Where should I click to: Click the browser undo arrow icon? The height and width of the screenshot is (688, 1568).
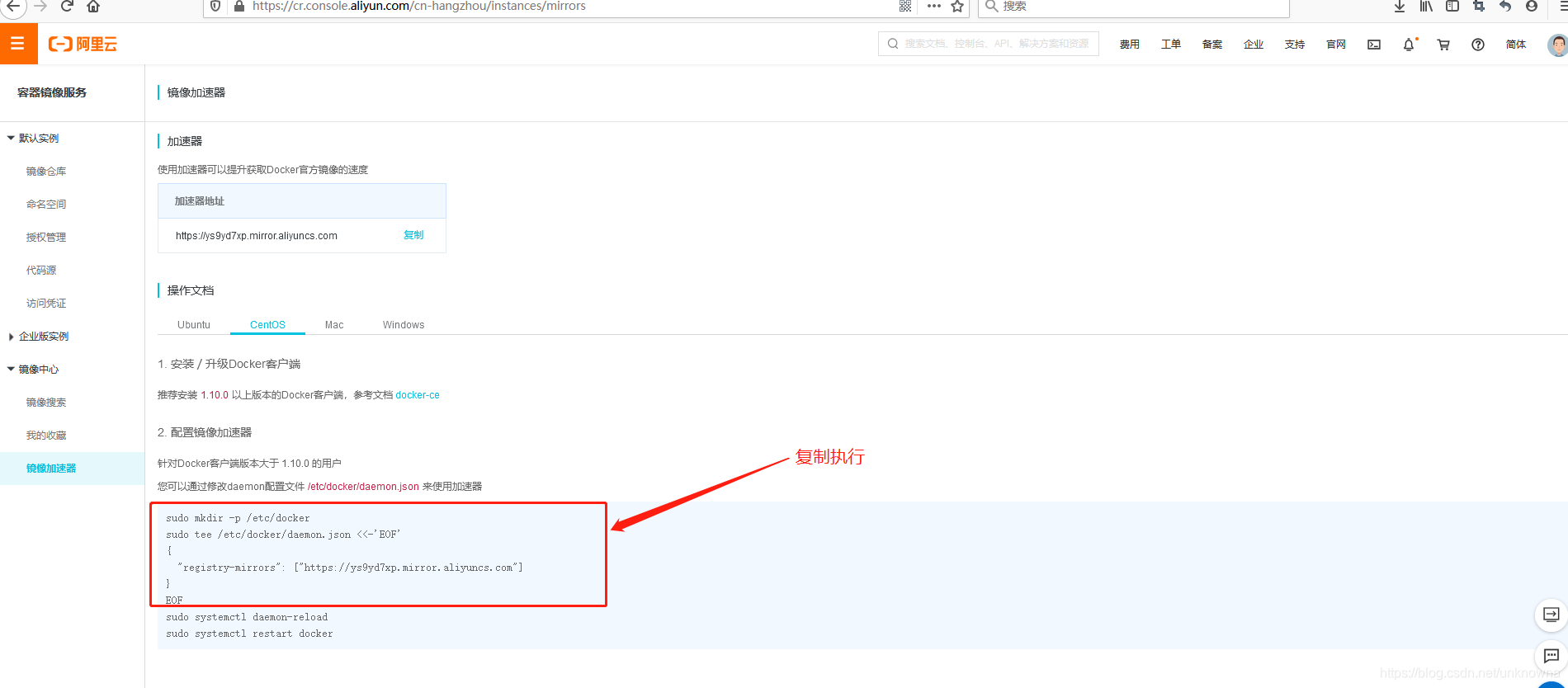click(1505, 6)
